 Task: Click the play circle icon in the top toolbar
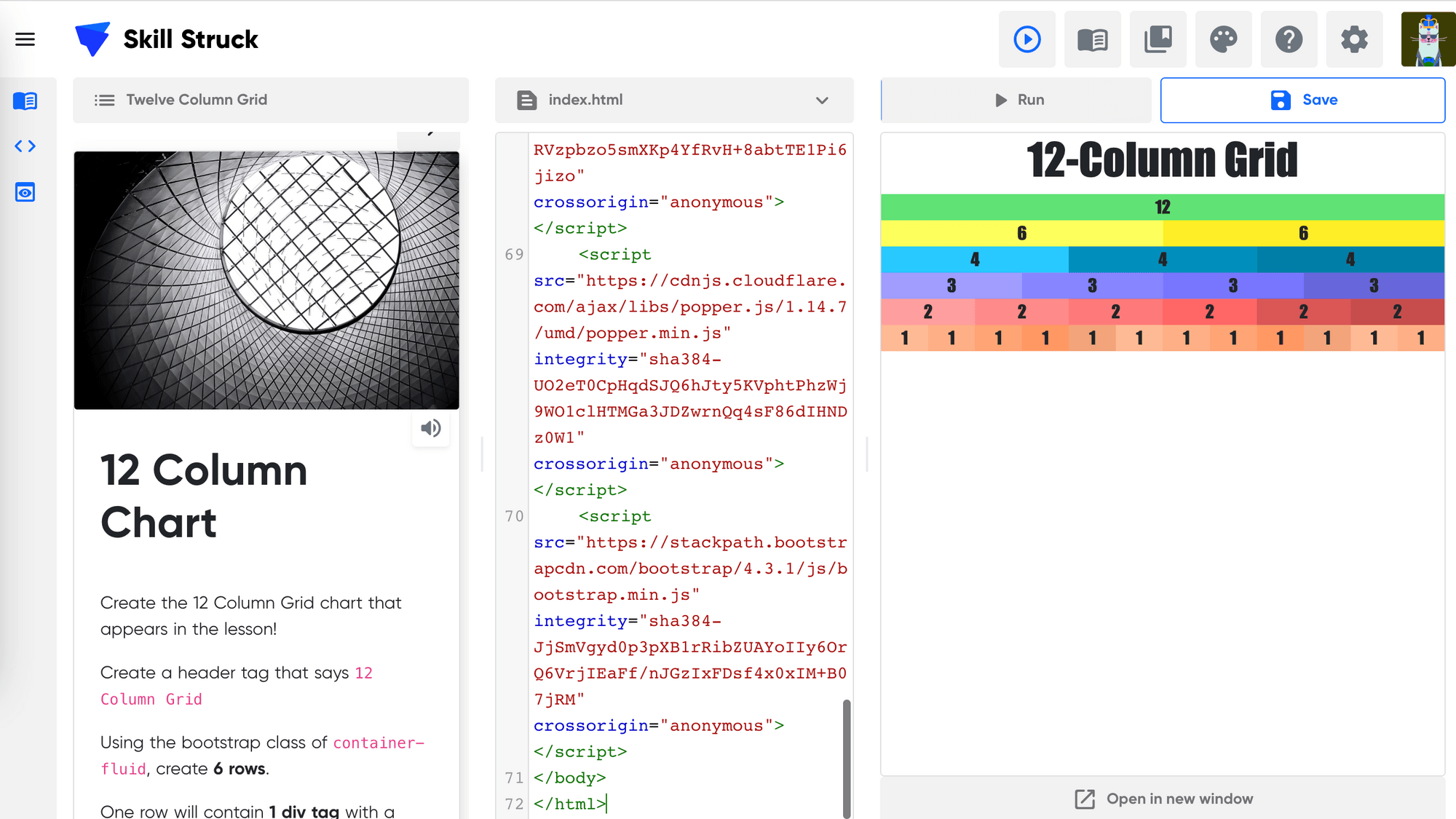coord(1026,39)
